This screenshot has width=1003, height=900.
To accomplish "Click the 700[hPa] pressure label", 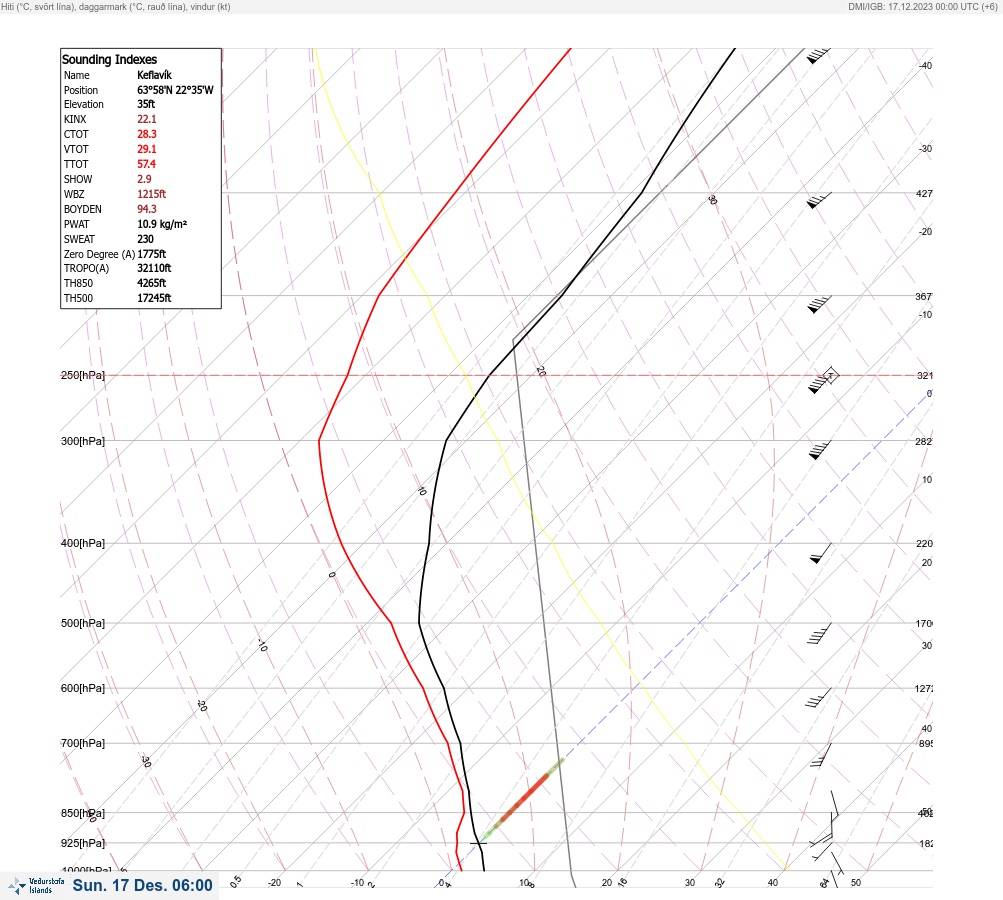I will pyautogui.click(x=83, y=743).
